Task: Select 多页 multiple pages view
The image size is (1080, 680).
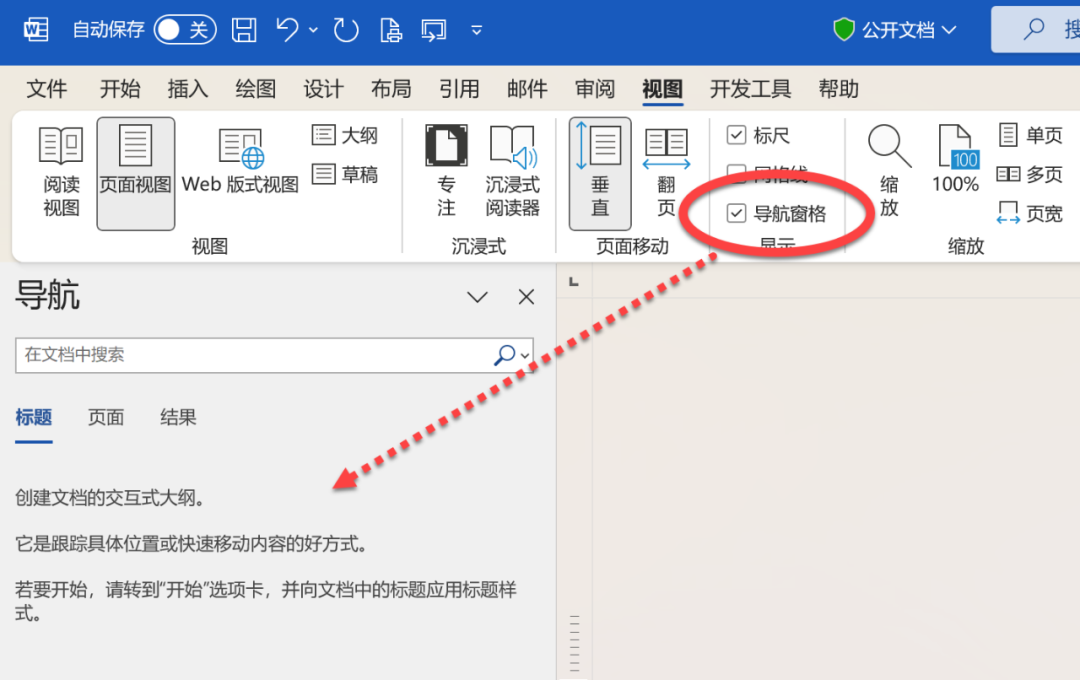Action: tap(1030, 174)
